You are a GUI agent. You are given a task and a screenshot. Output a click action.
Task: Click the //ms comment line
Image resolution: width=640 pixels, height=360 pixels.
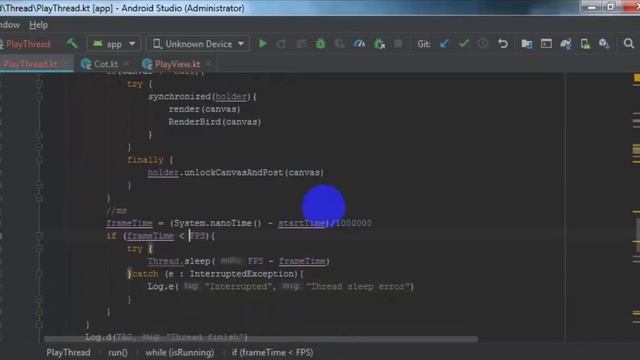coord(116,211)
